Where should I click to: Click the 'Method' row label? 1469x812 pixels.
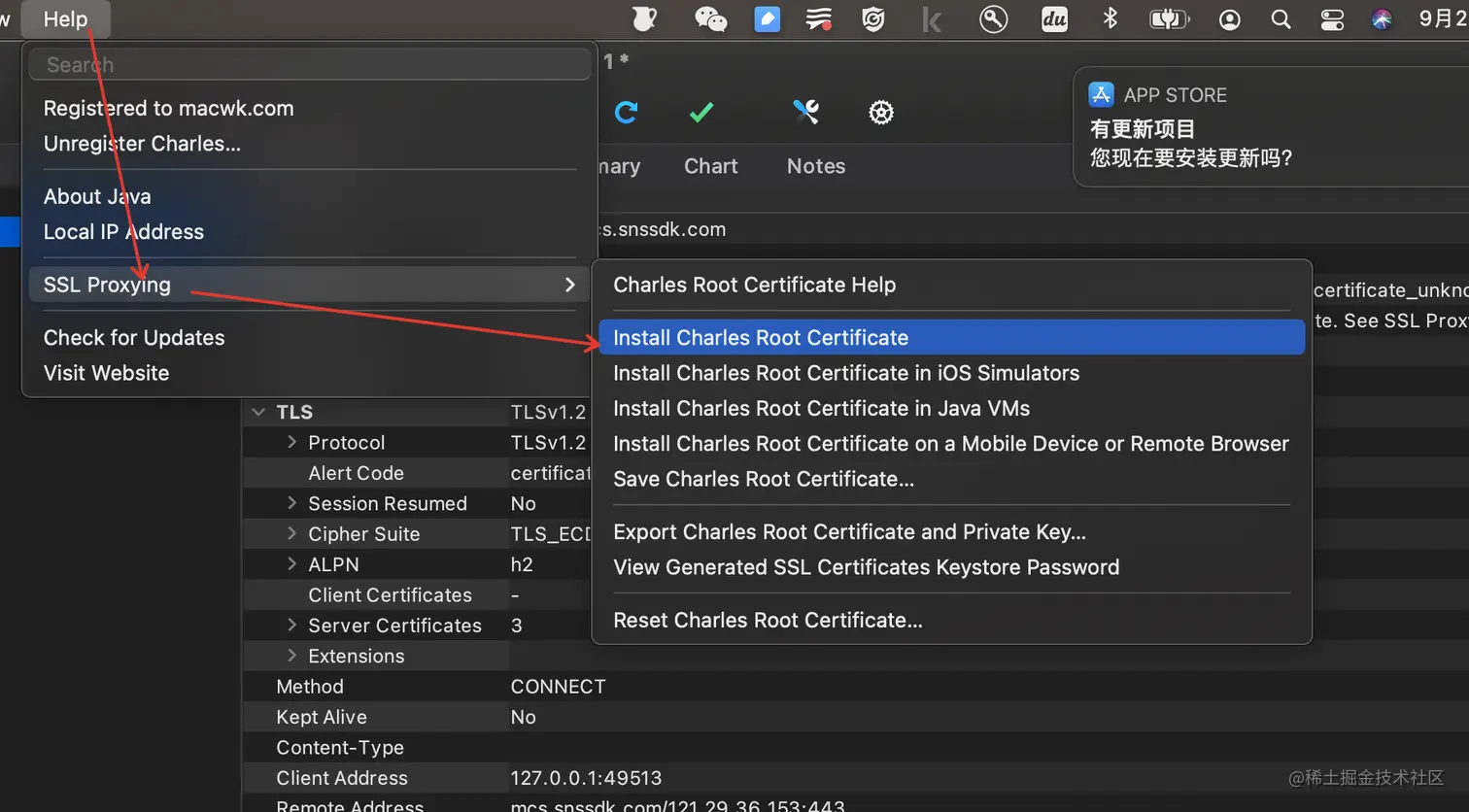[x=310, y=687]
